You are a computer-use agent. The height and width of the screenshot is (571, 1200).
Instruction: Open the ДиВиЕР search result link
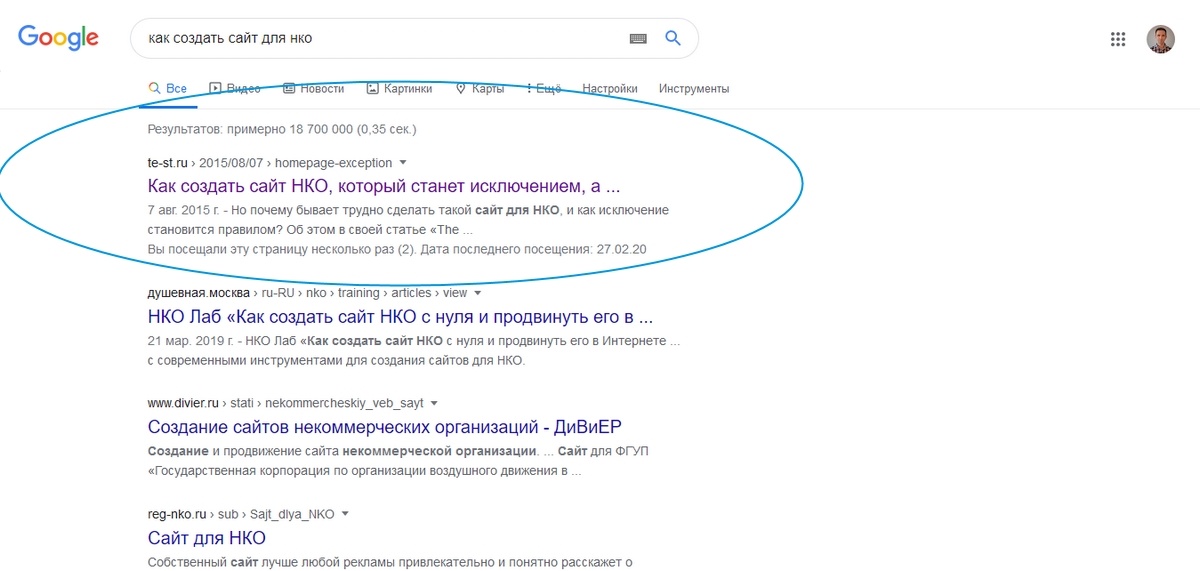pyautogui.click(x=384, y=427)
